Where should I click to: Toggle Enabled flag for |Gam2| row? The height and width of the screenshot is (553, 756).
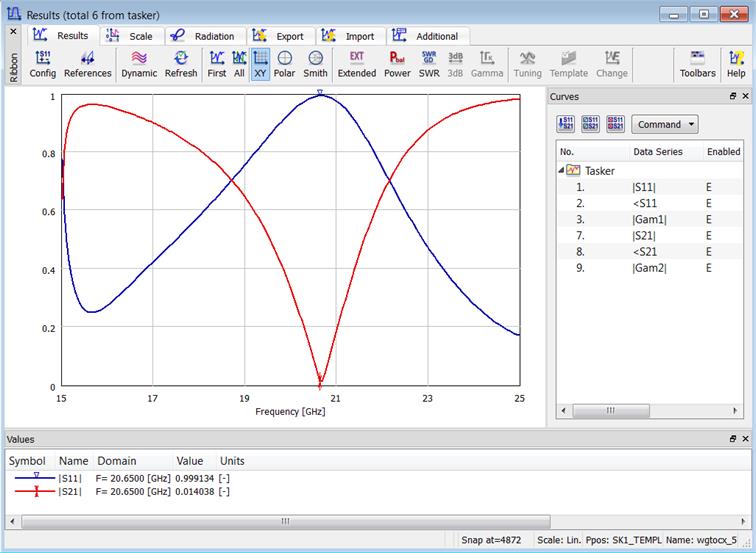pos(709,268)
